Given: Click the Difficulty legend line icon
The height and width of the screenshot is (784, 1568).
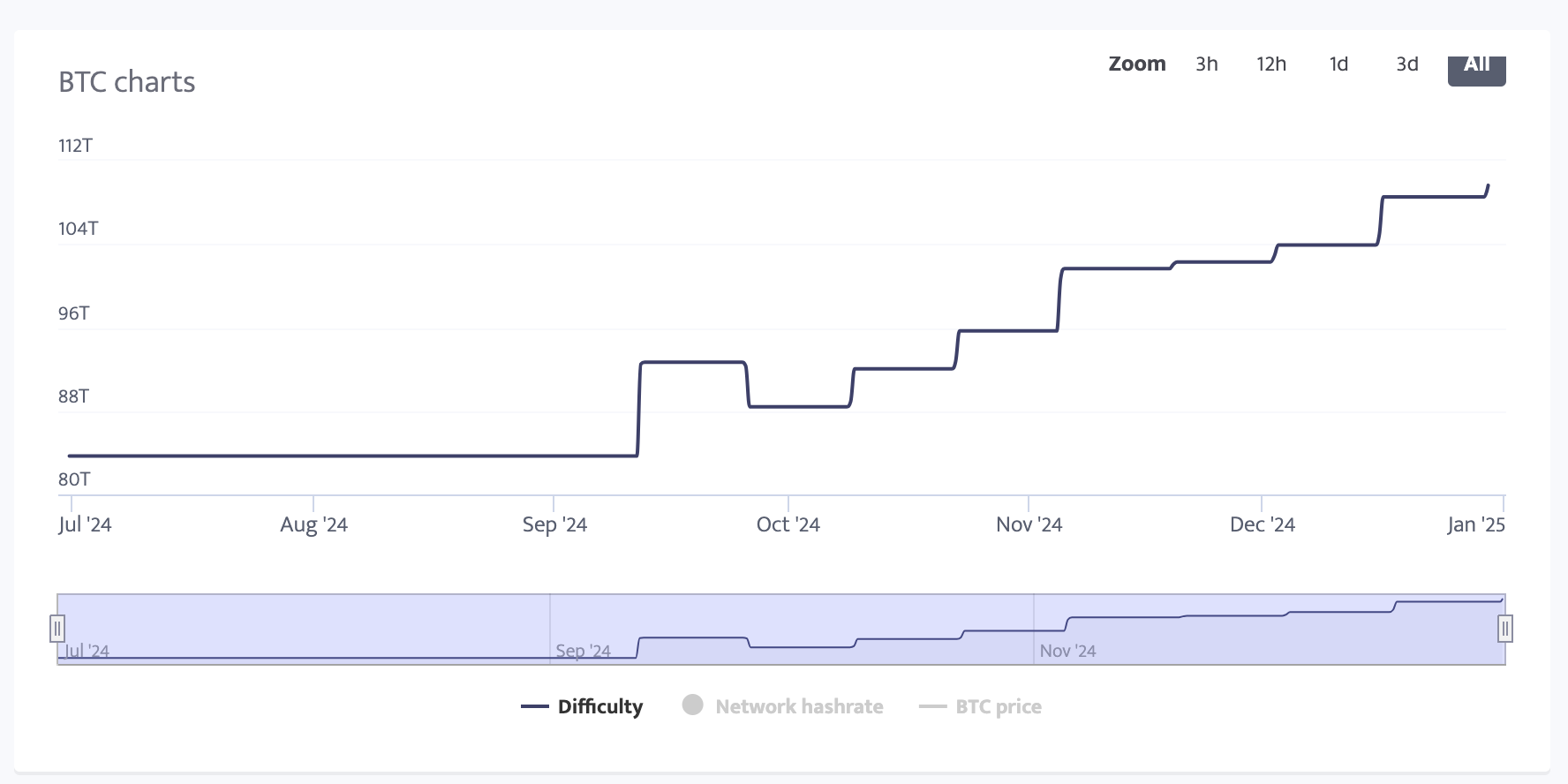Looking at the screenshot, I should [535, 706].
